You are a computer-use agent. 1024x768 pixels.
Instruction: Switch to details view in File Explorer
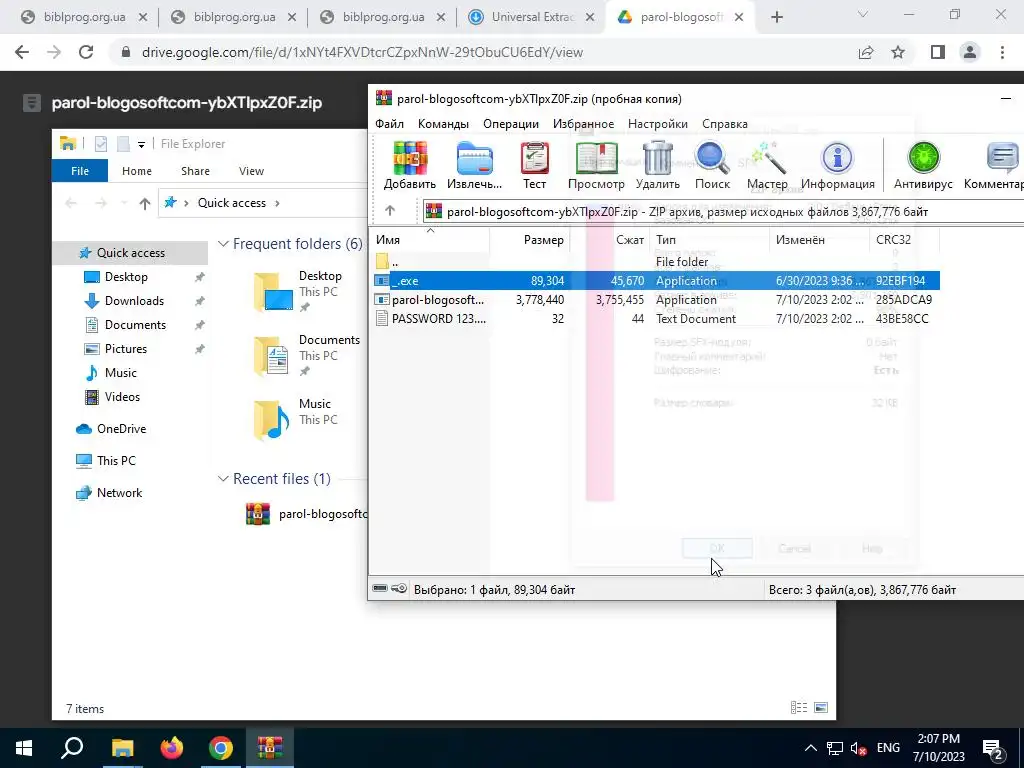[x=799, y=707]
